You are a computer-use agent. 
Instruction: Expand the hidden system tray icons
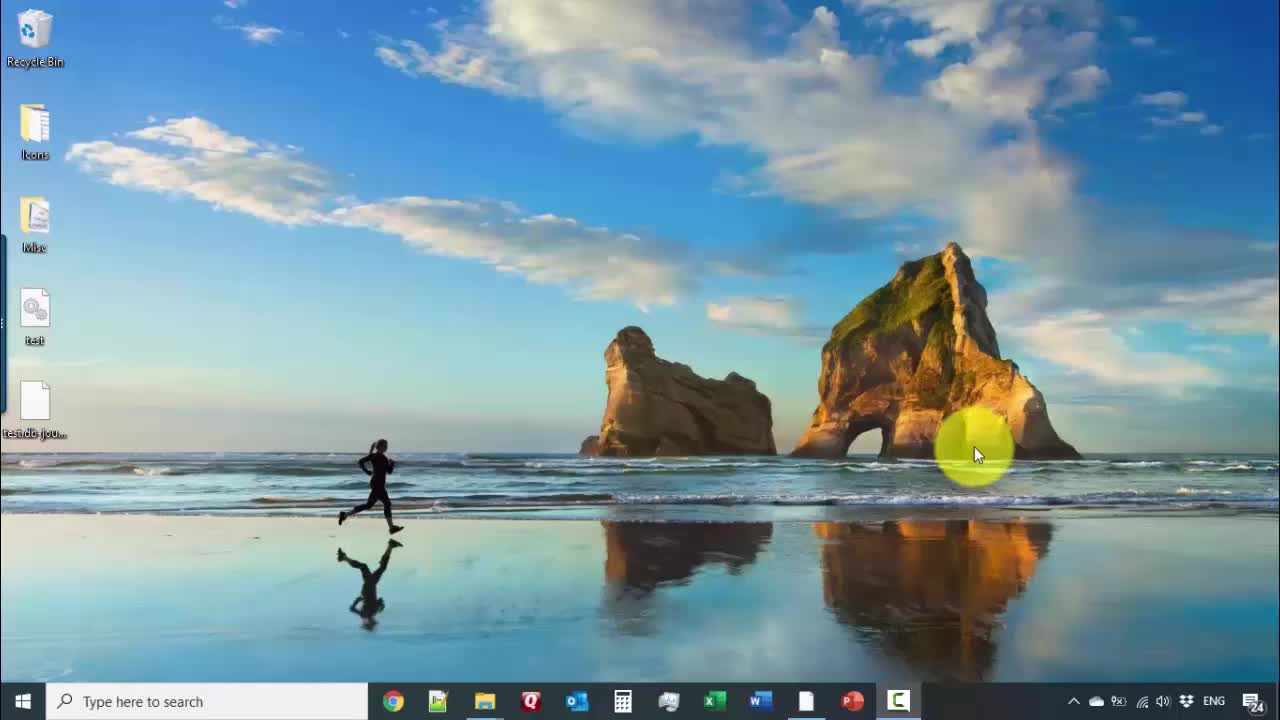point(1073,701)
